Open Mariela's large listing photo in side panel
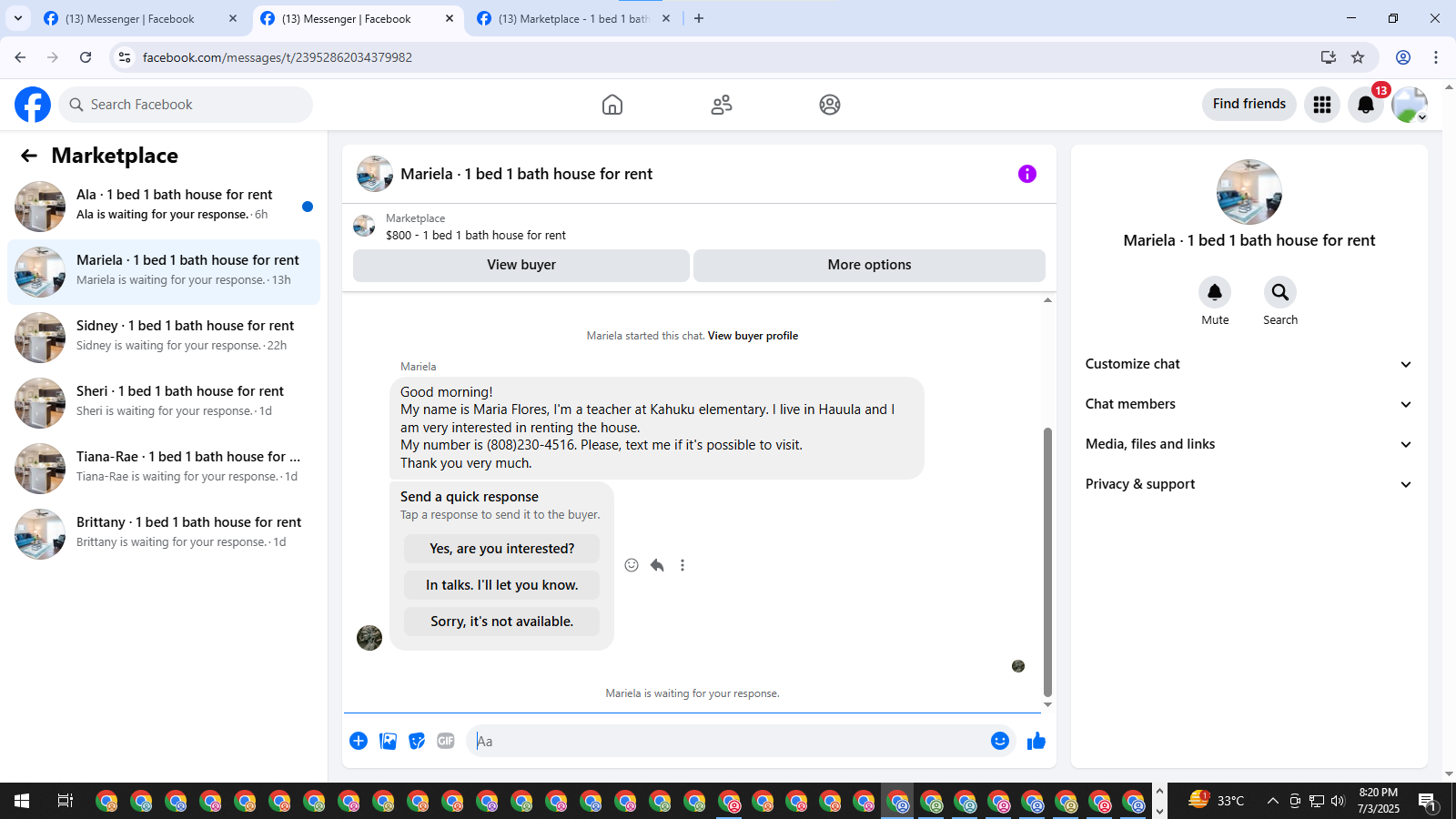The height and width of the screenshot is (819, 1456). [1249, 192]
